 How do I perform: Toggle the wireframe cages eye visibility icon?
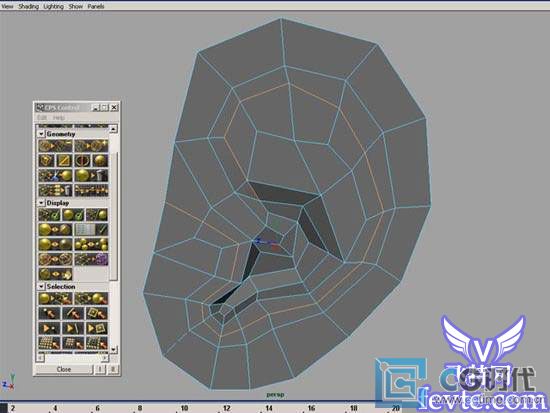coord(55,259)
